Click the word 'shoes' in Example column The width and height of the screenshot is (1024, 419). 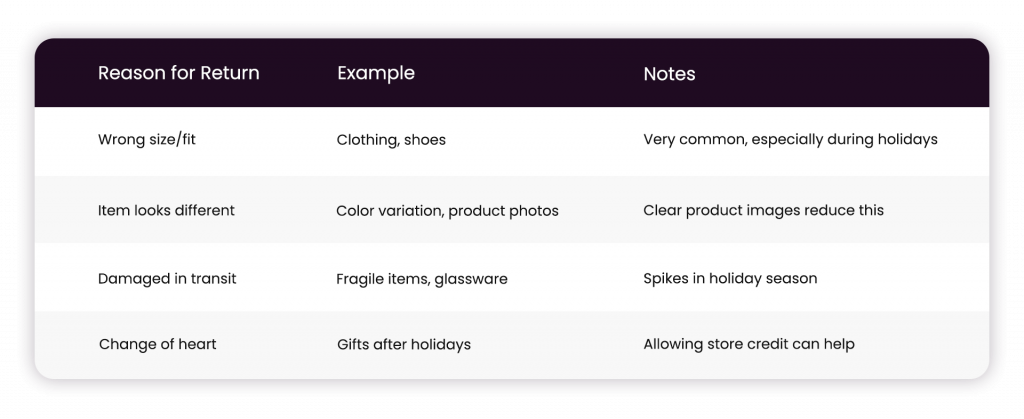[x=424, y=140]
